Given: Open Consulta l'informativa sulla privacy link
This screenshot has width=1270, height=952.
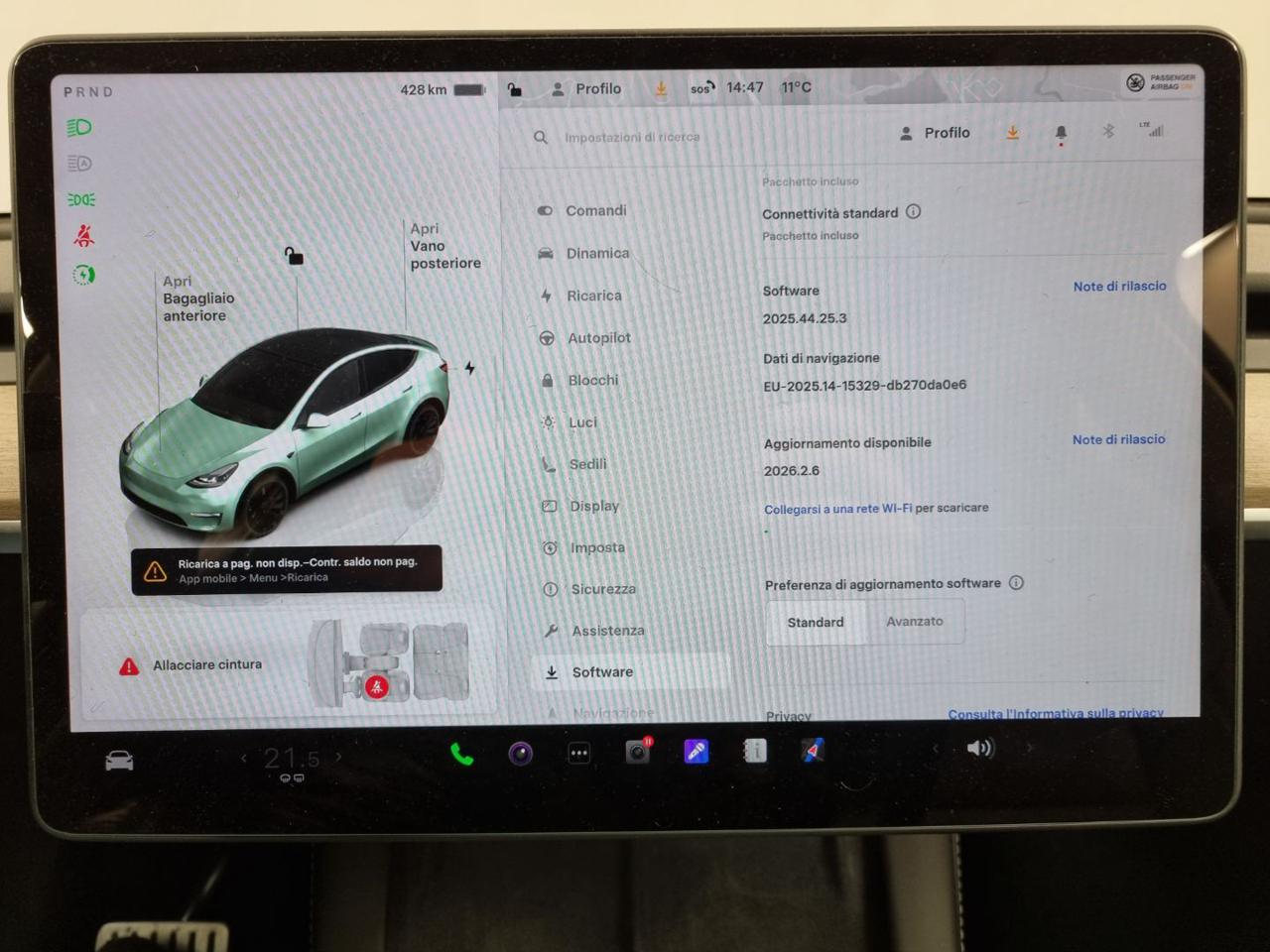Looking at the screenshot, I should 1056,713.
